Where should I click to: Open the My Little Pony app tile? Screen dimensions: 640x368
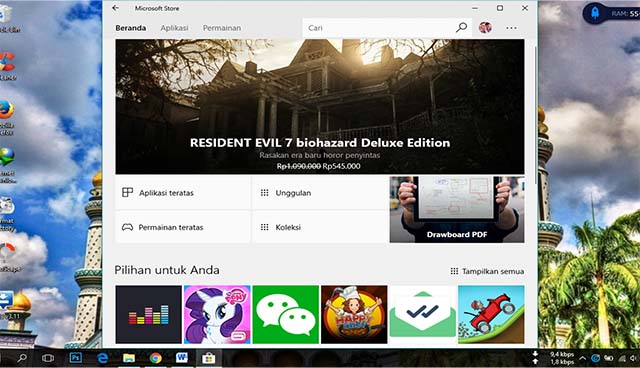pyautogui.click(x=217, y=314)
